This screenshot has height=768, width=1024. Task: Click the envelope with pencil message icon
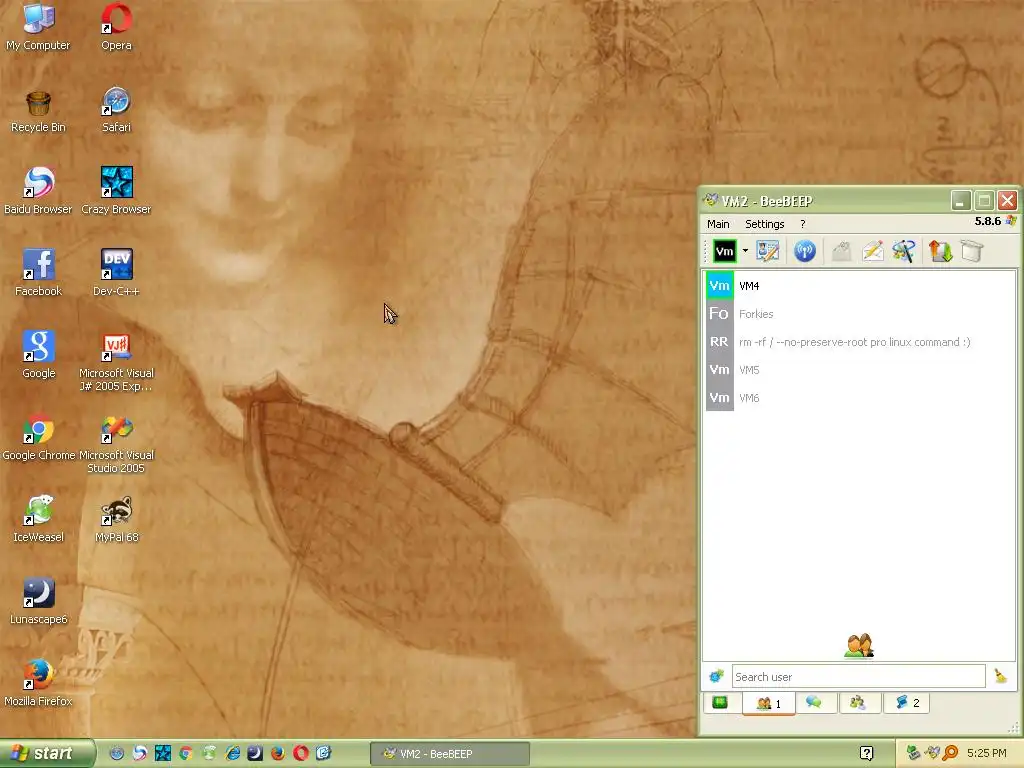872,251
